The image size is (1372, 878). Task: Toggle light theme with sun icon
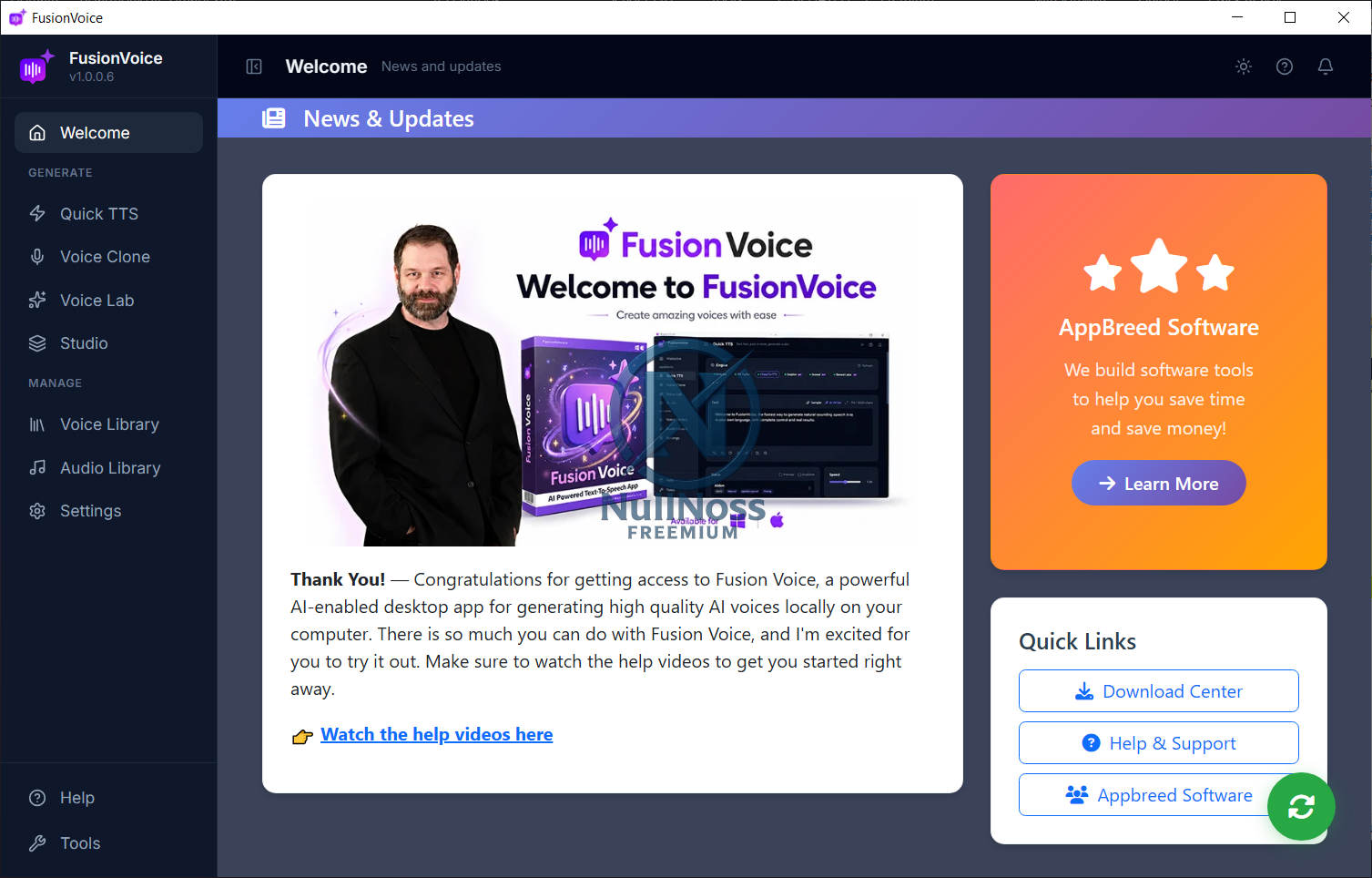click(x=1244, y=66)
